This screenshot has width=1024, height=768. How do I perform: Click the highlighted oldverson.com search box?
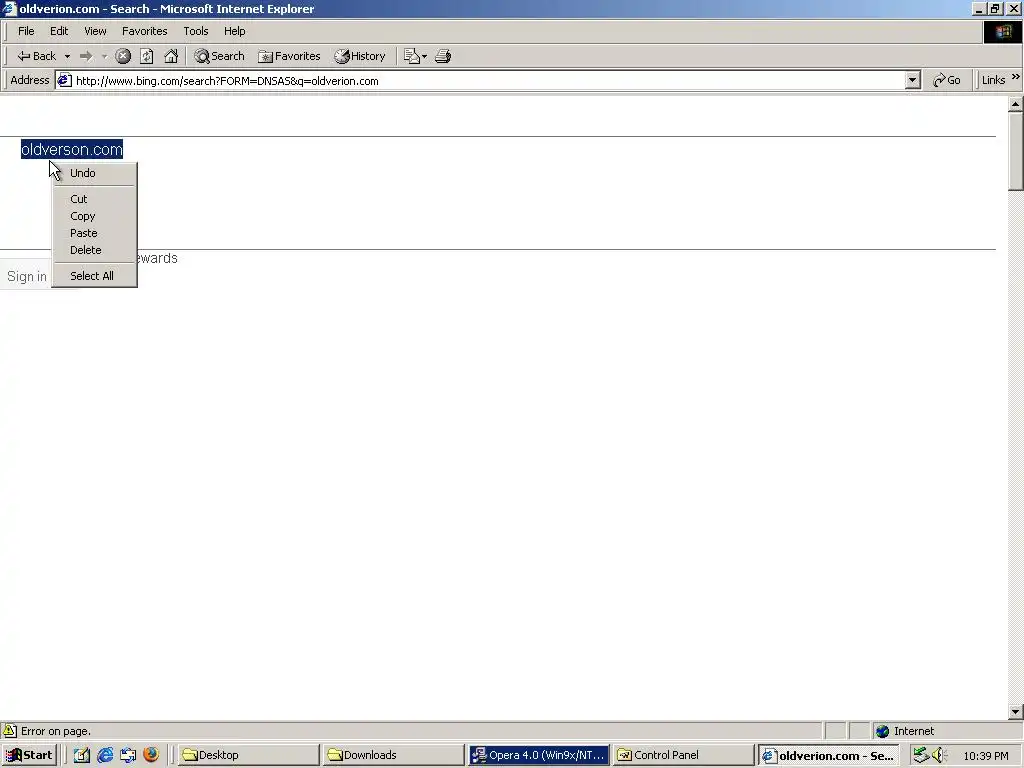coord(72,150)
